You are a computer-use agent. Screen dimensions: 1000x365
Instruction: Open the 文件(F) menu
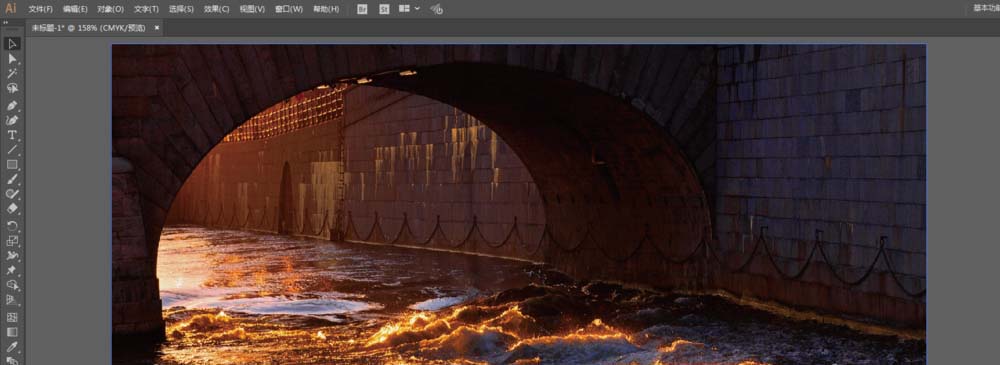pyautogui.click(x=41, y=9)
